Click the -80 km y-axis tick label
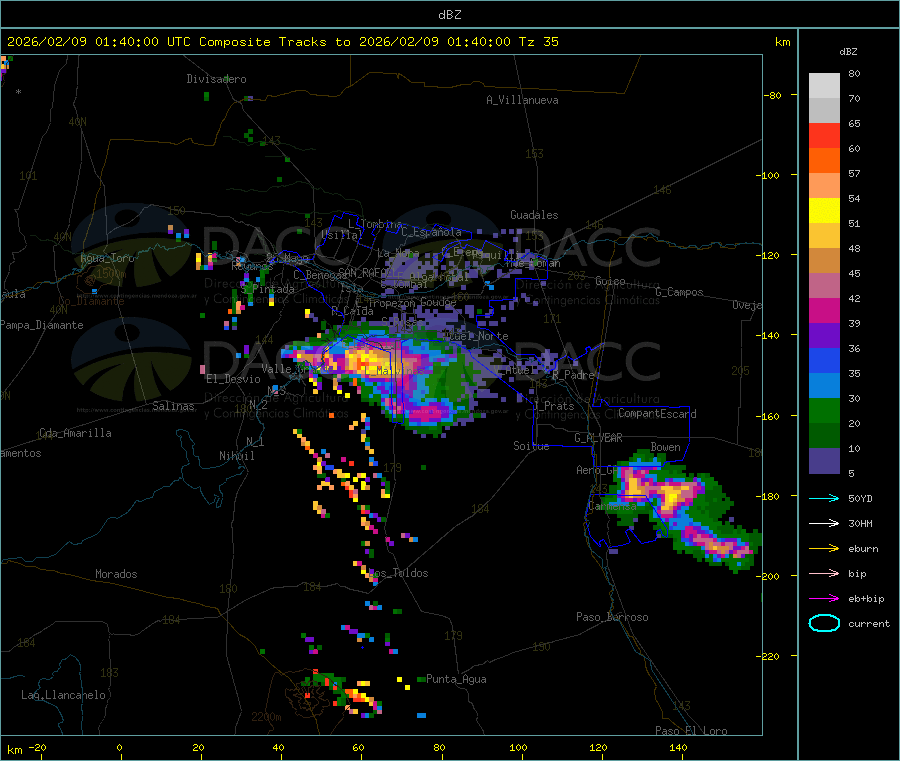 773,95
